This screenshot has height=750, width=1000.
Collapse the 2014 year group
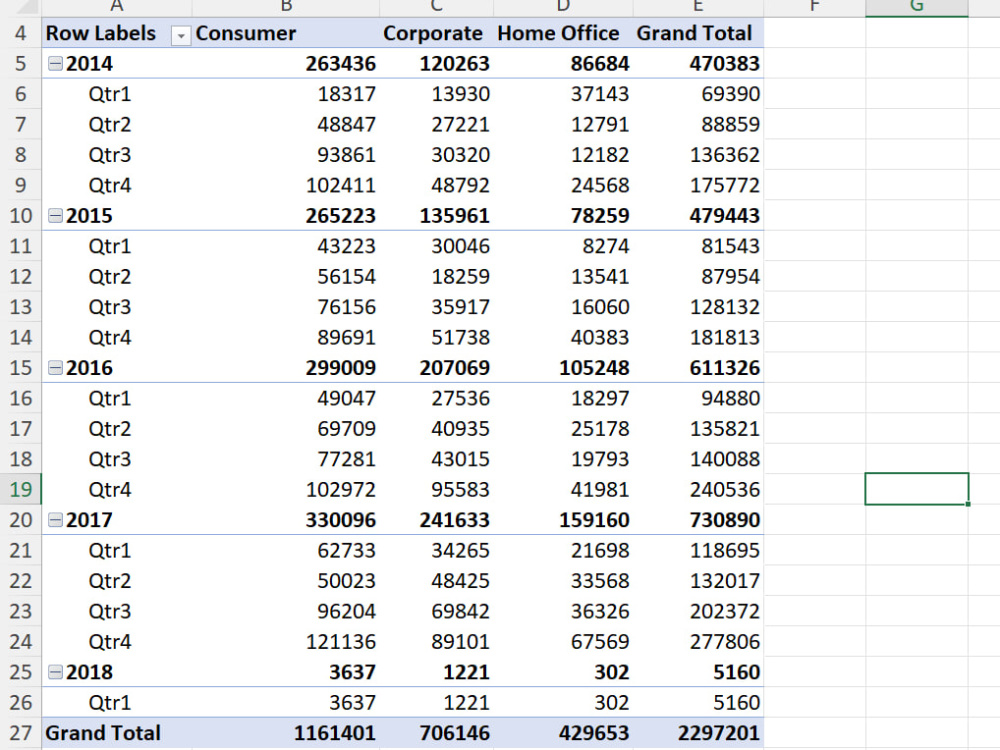tap(56, 63)
